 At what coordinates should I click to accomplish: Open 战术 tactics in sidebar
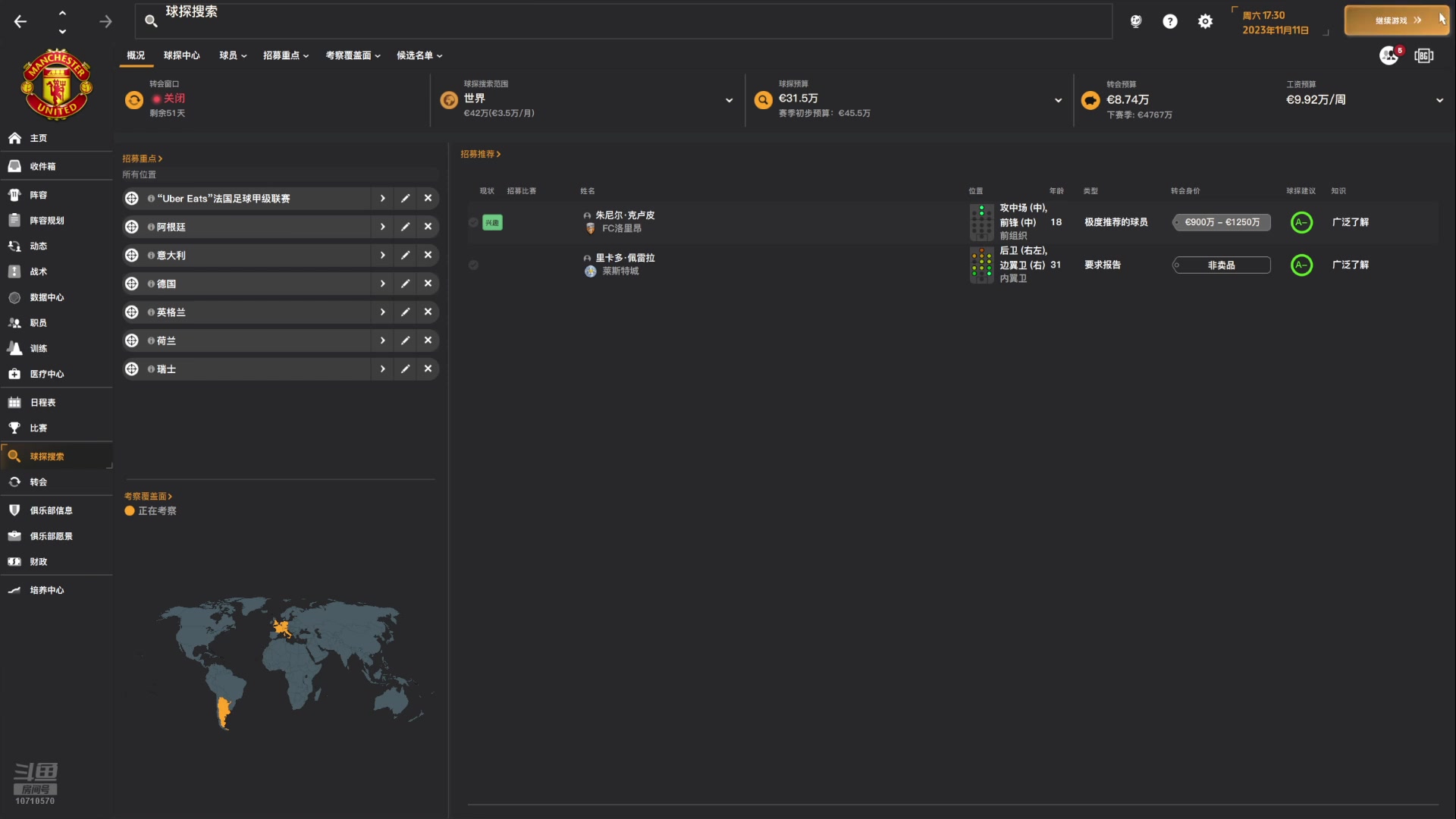pyautogui.click(x=56, y=271)
